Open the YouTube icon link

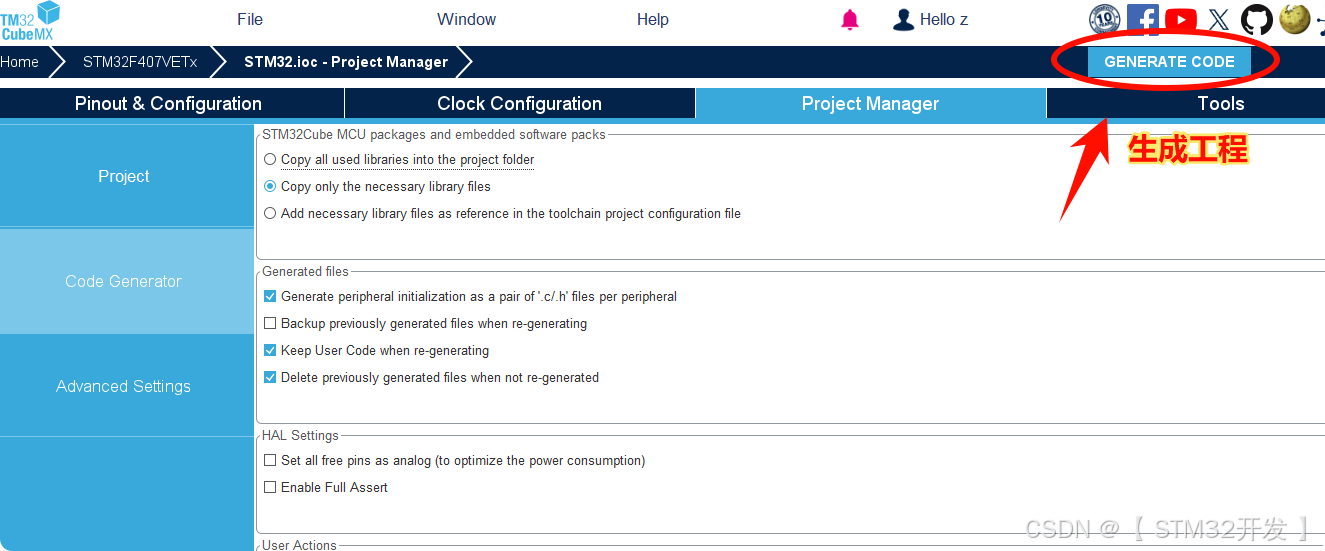[x=1181, y=19]
